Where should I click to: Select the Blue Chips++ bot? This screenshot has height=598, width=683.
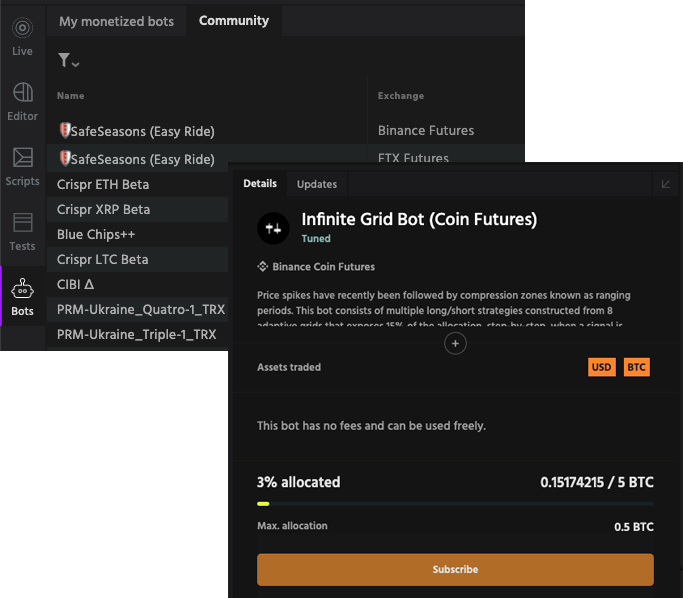coord(137,234)
